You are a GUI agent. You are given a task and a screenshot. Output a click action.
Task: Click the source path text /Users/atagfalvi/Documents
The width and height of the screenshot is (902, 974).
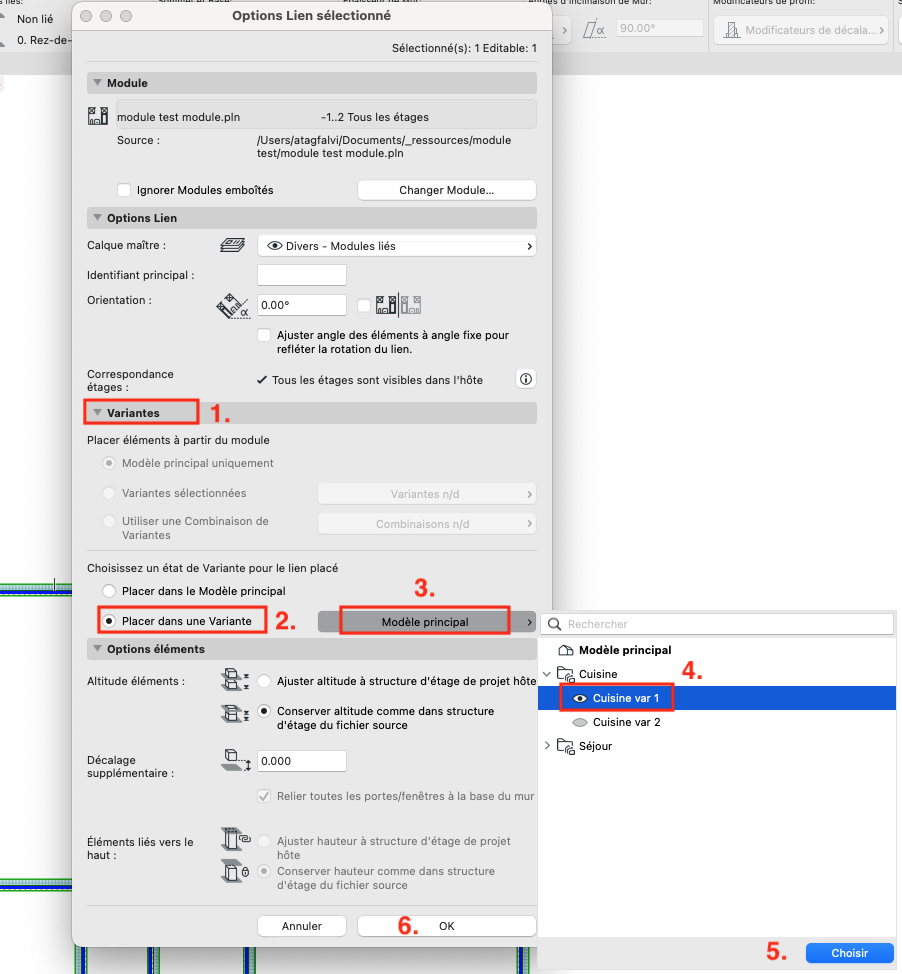click(384, 147)
